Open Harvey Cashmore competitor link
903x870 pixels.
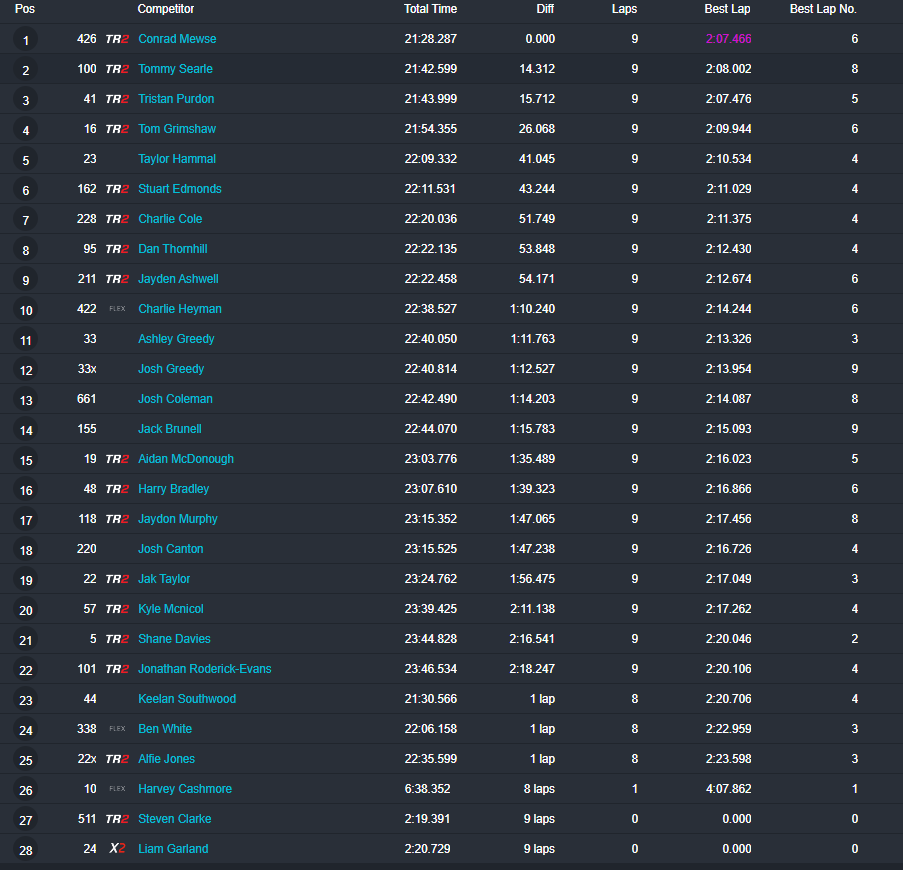[x=185, y=789]
